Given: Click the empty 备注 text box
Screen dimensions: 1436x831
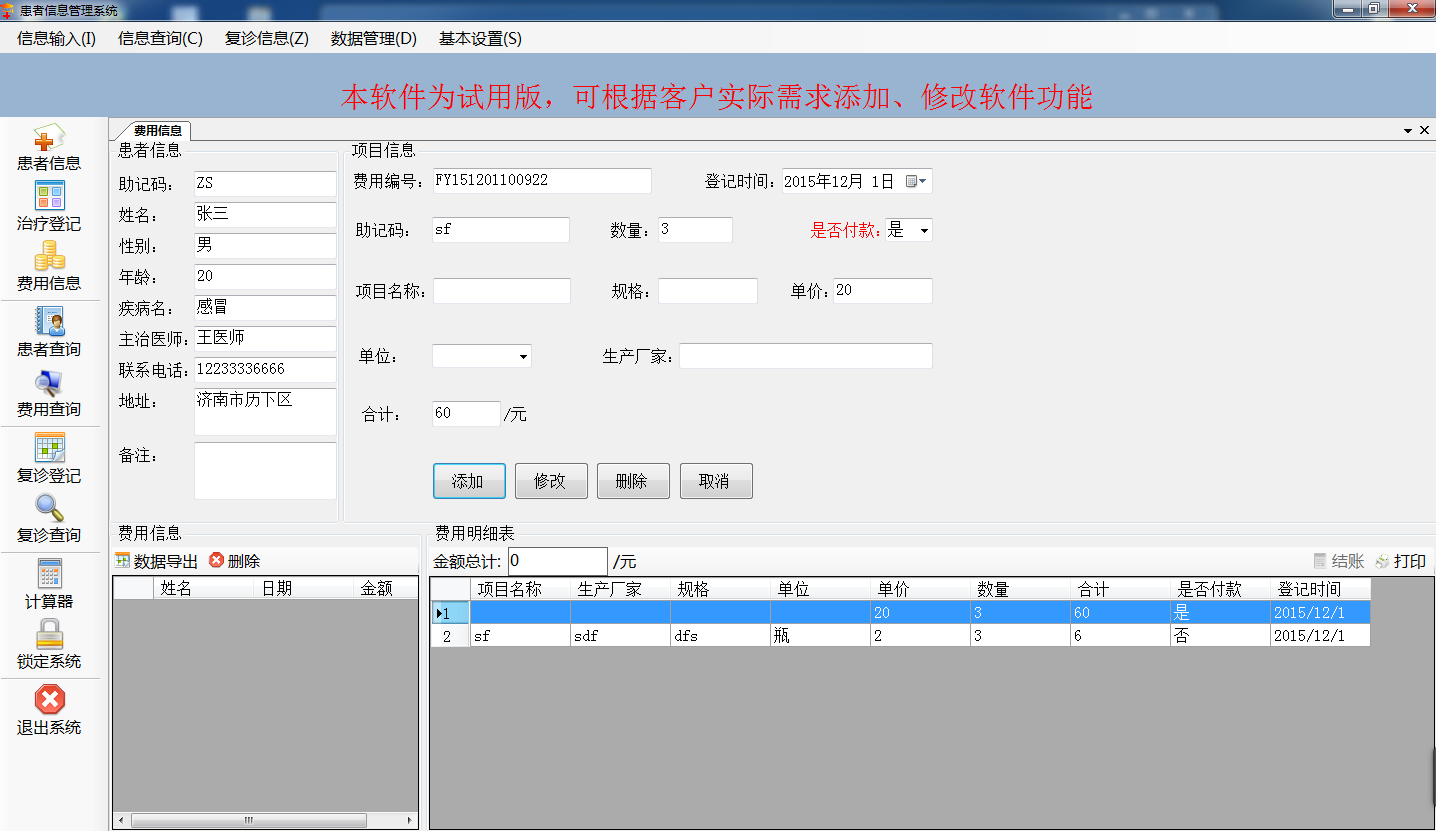Looking at the screenshot, I should point(265,470).
